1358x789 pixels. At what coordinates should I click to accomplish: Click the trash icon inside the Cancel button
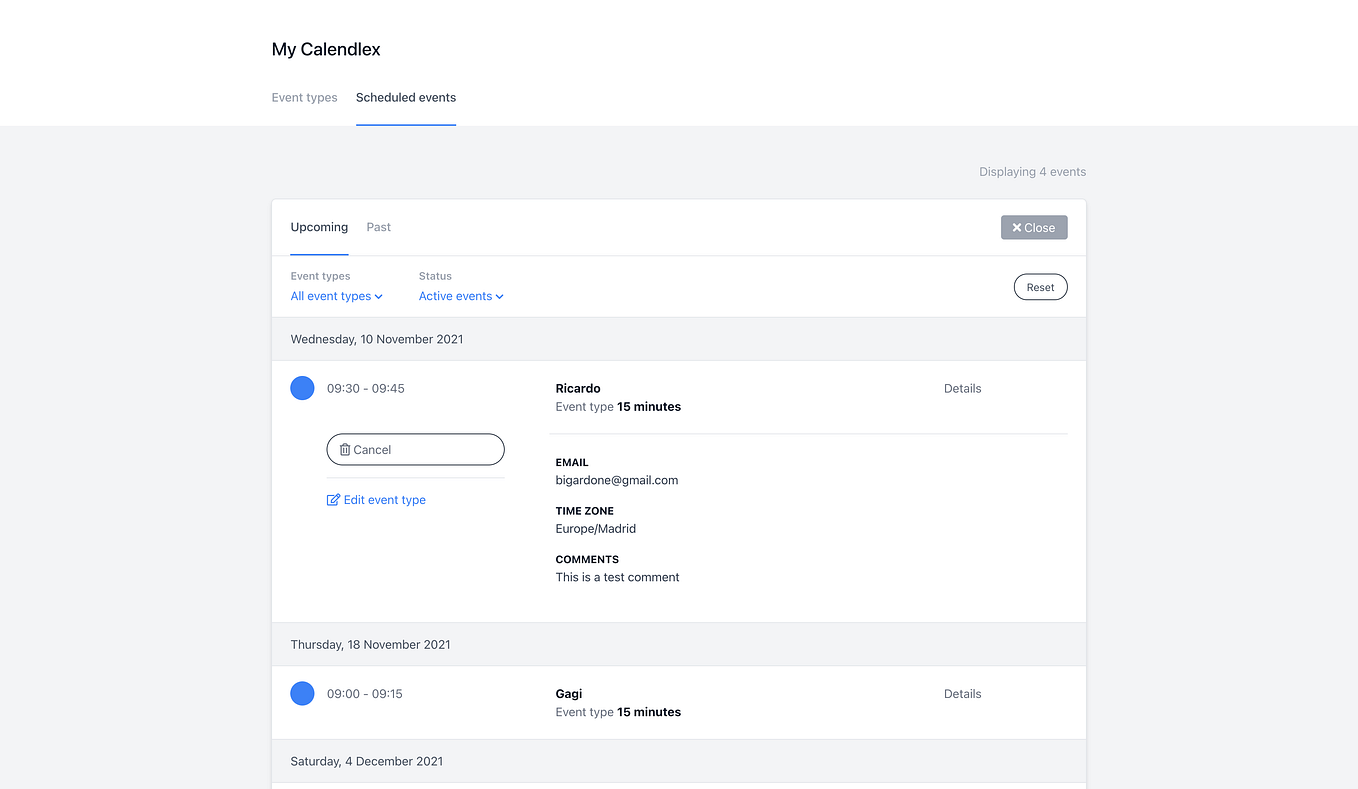coord(344,449)
